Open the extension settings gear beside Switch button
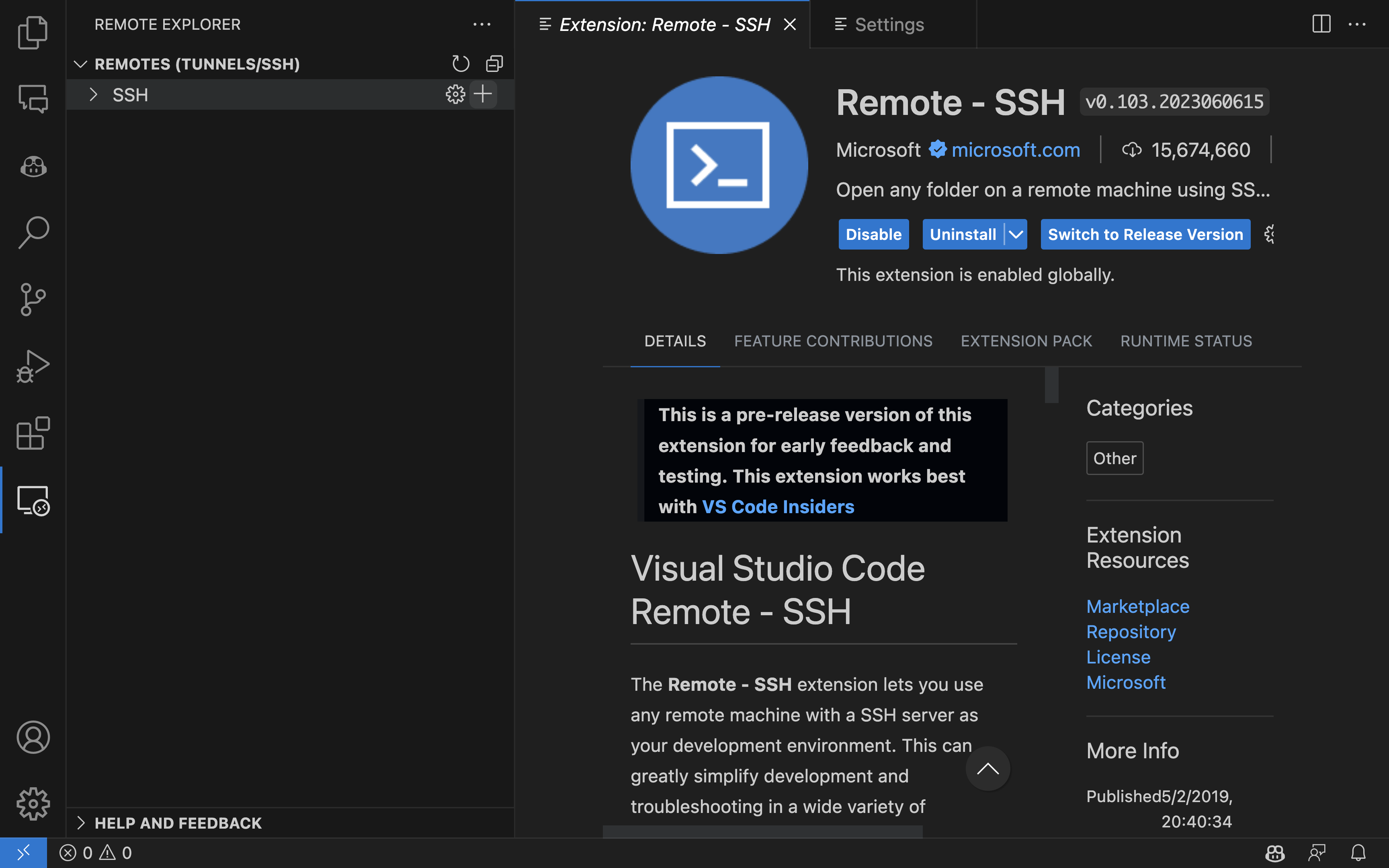 pos(1268,234)
